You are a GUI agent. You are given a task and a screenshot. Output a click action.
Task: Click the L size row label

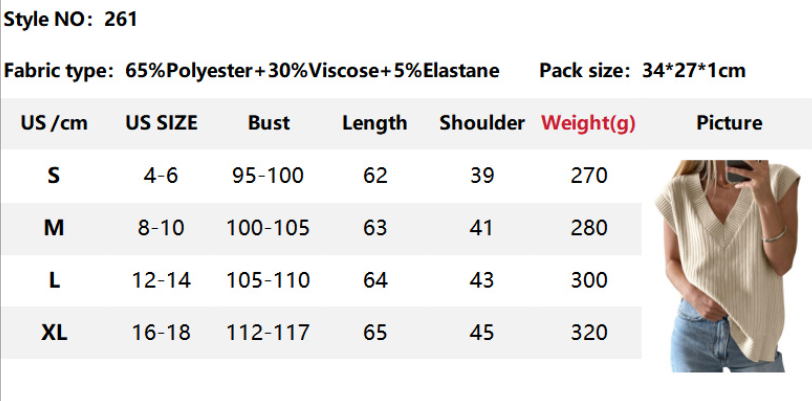point(54,280)
